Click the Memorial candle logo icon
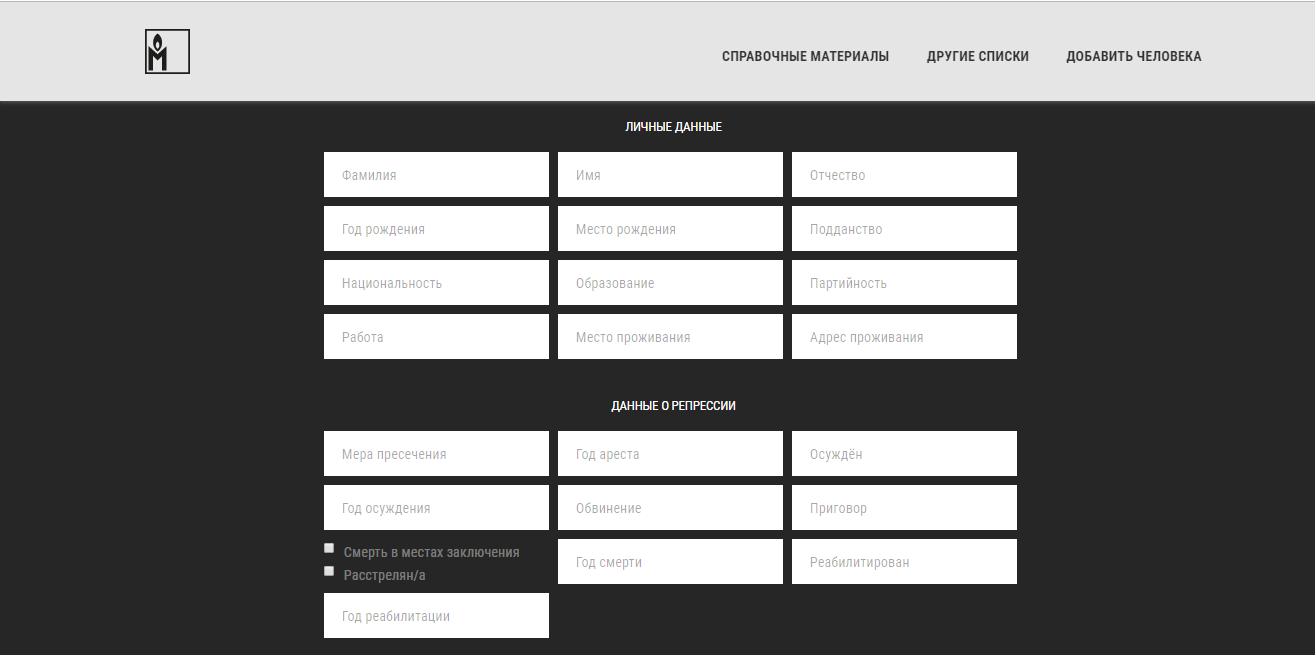1315x655 pixels. point(167,52)
